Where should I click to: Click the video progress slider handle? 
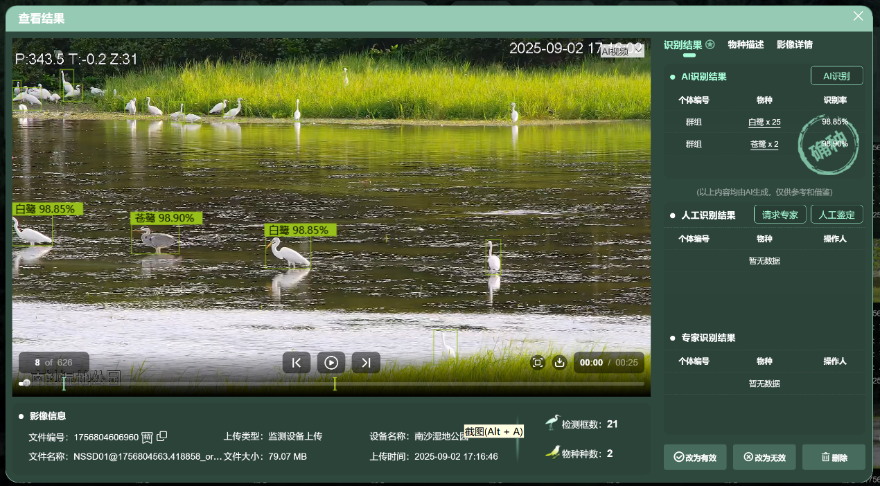click(25, 382)
